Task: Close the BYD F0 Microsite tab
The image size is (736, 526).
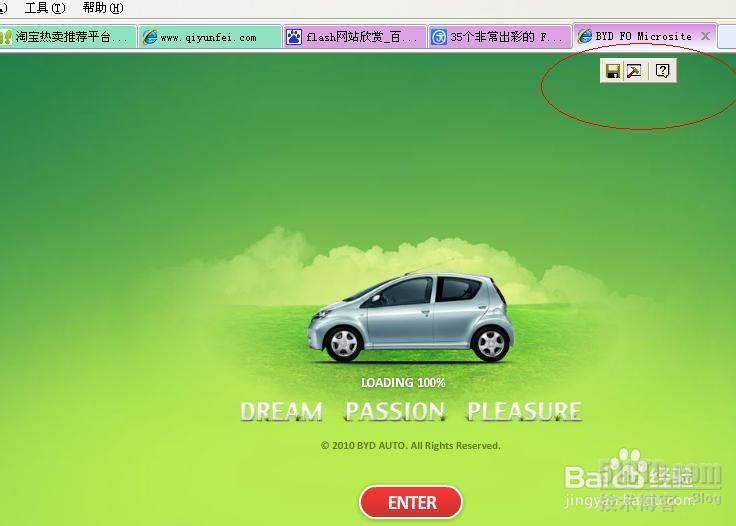Action: pyautogui.click(x=705, y=36)
